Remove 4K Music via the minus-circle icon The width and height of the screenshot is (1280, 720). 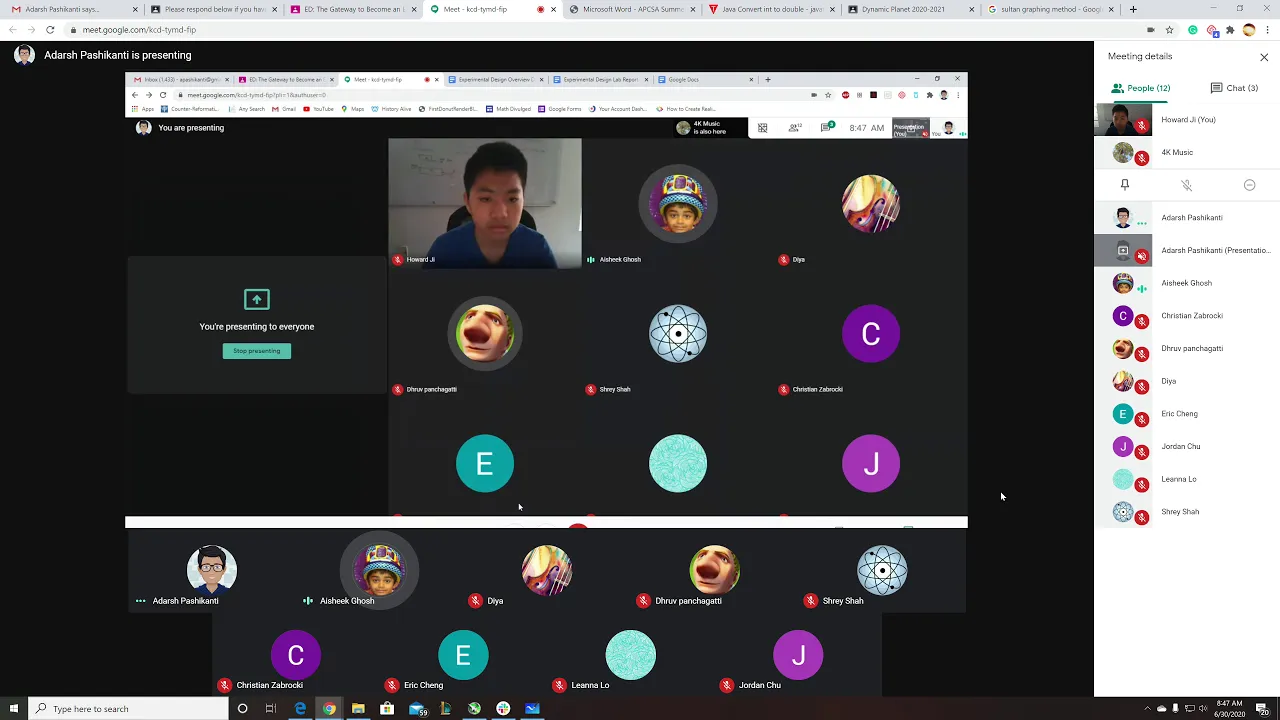click(1249, 185)
